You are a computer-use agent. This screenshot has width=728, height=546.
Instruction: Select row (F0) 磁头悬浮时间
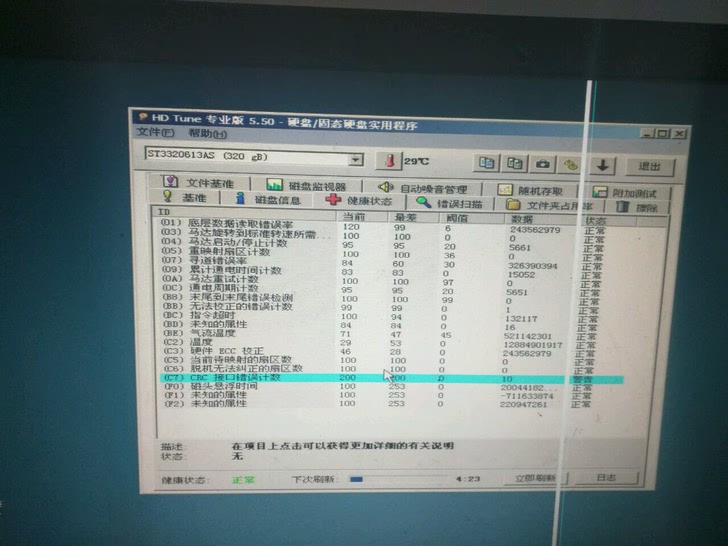pos(389,387)
